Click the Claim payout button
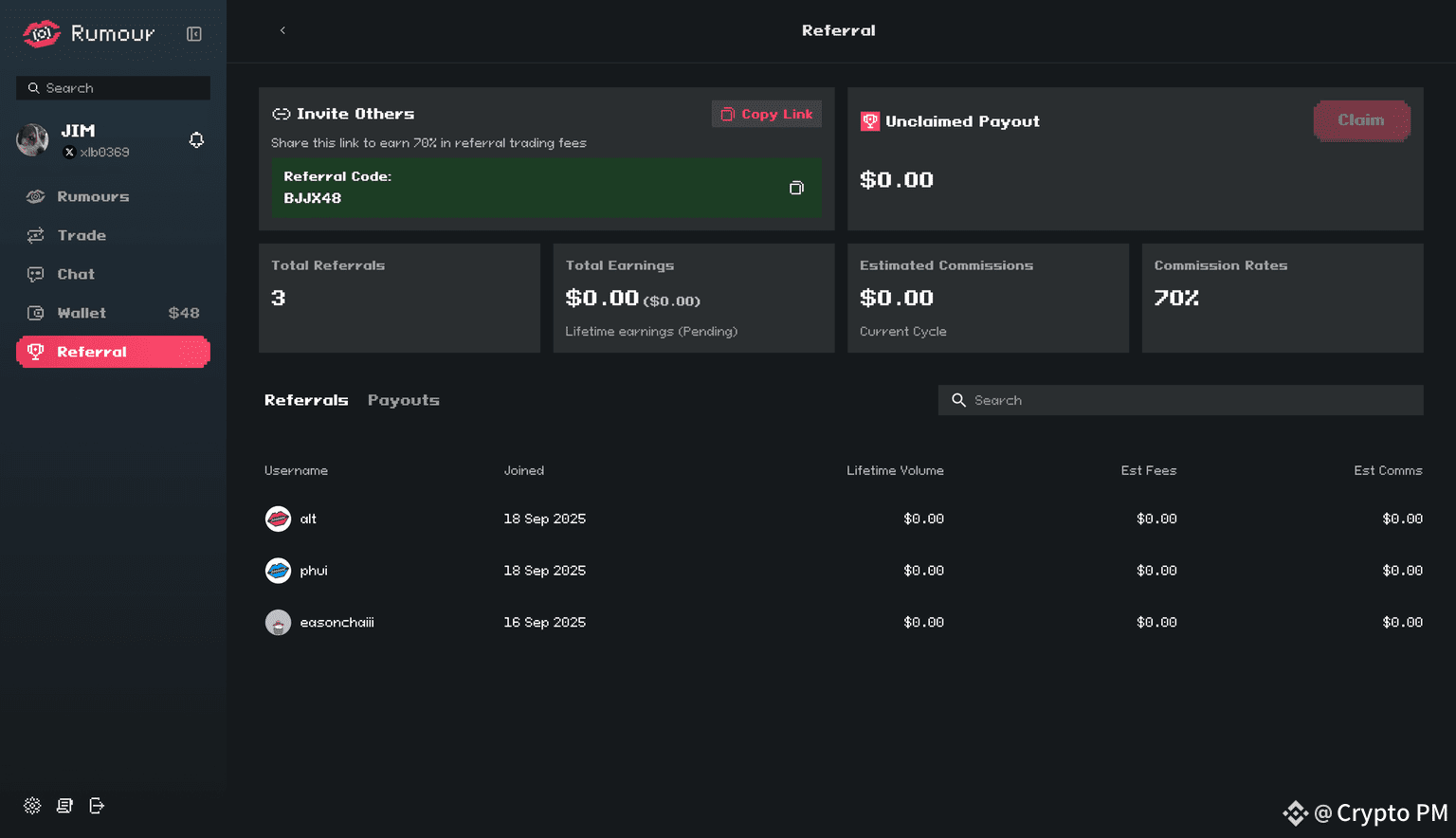 tap(1361, 120)
